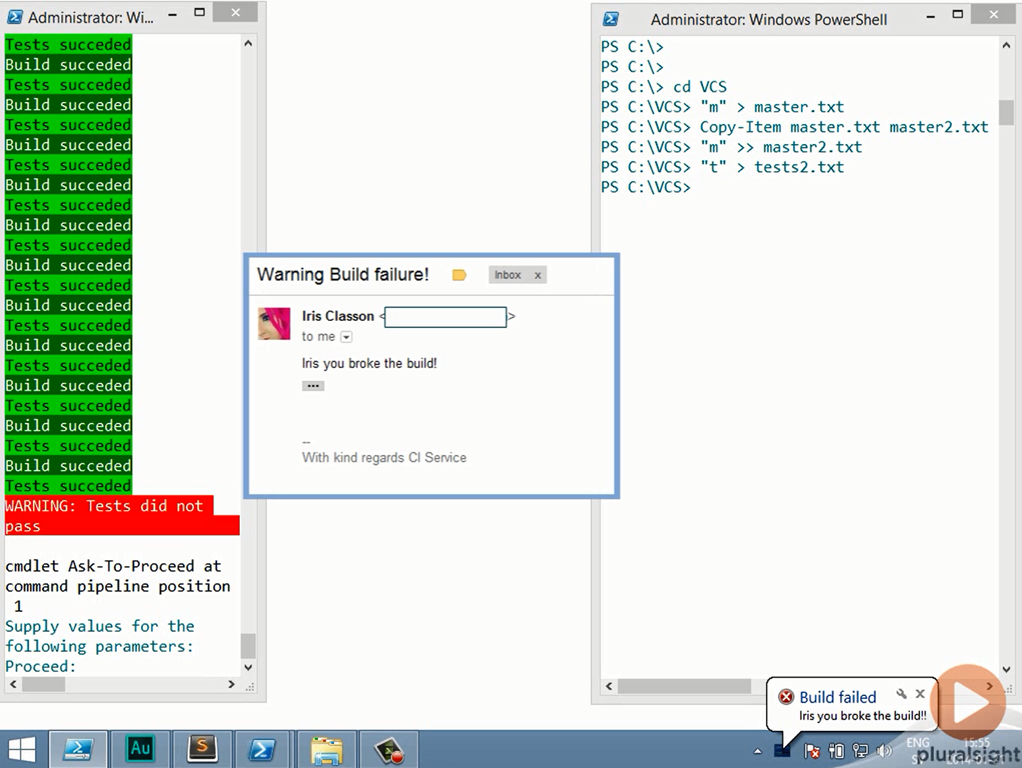Open Adobe Audition from the taskbar

coord(140,748)
